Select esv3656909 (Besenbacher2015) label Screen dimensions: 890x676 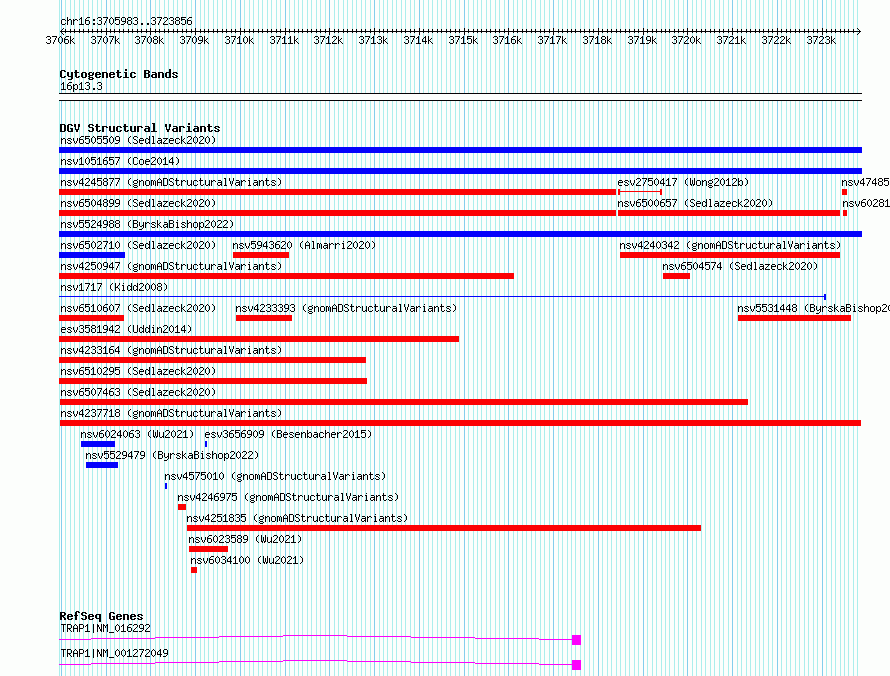[288, 434]
